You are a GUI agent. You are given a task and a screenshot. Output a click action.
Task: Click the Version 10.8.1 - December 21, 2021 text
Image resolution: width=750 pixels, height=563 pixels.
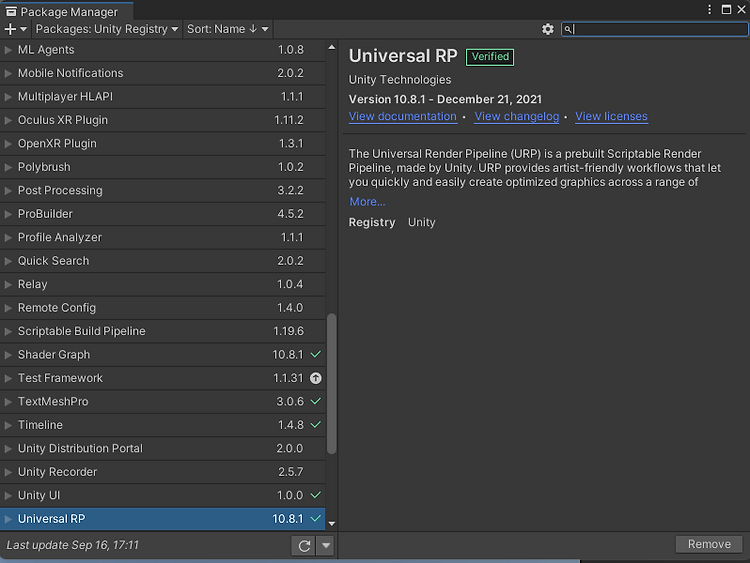(445, 99)
